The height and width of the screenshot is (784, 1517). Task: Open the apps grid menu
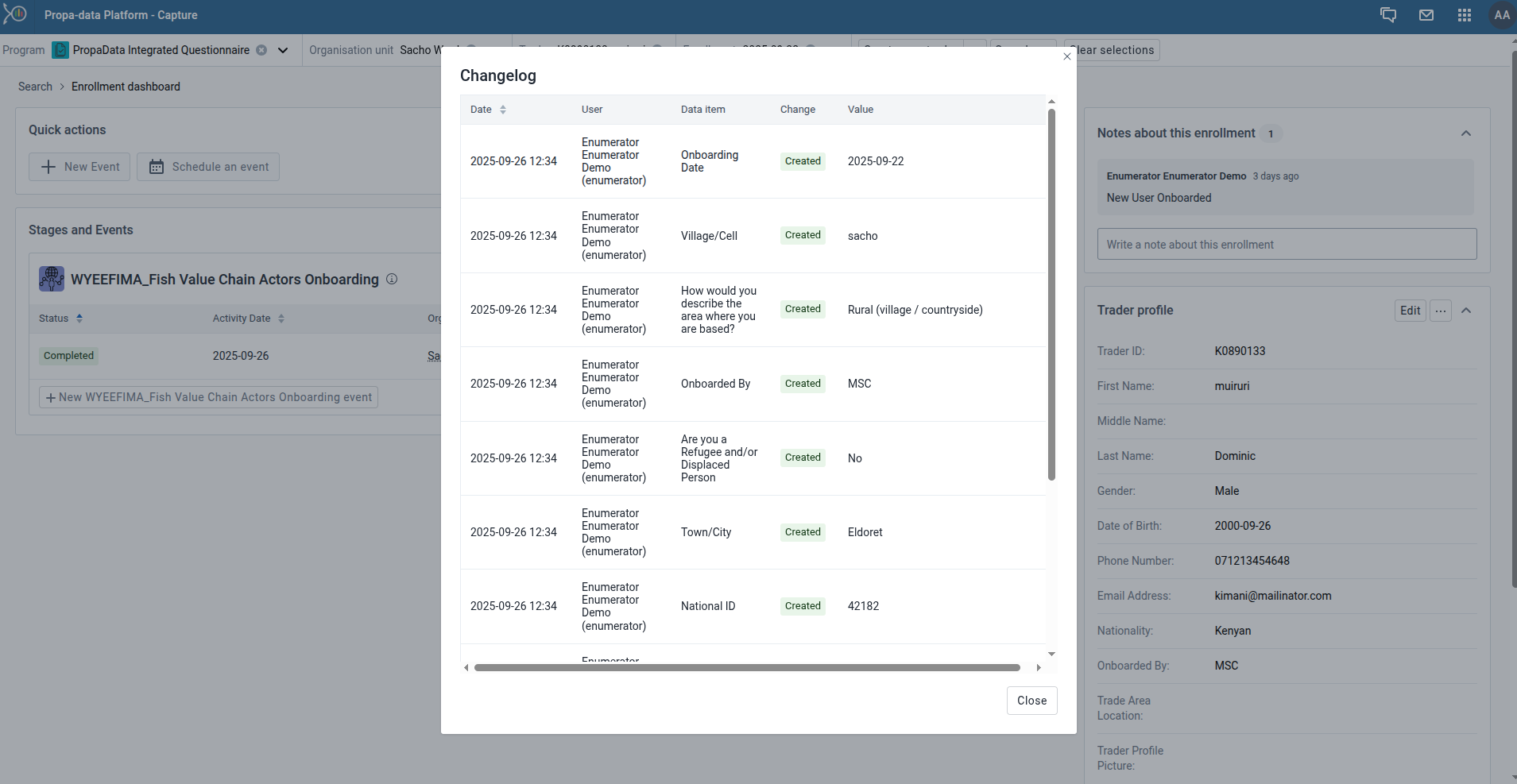tap(1465, 15)
